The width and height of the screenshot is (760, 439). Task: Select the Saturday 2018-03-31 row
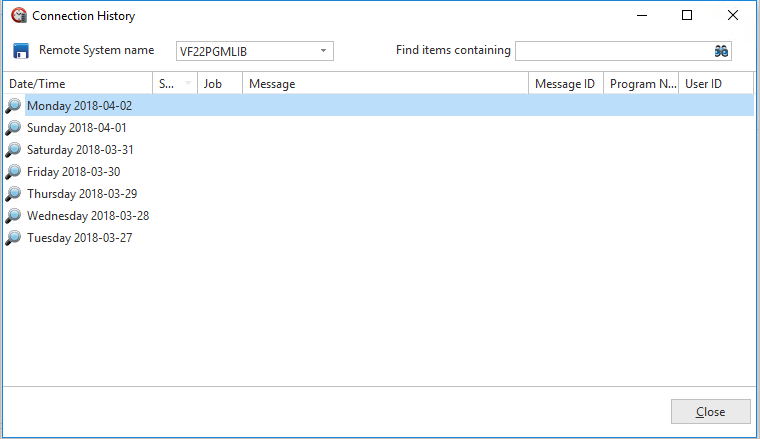[379, 150]
